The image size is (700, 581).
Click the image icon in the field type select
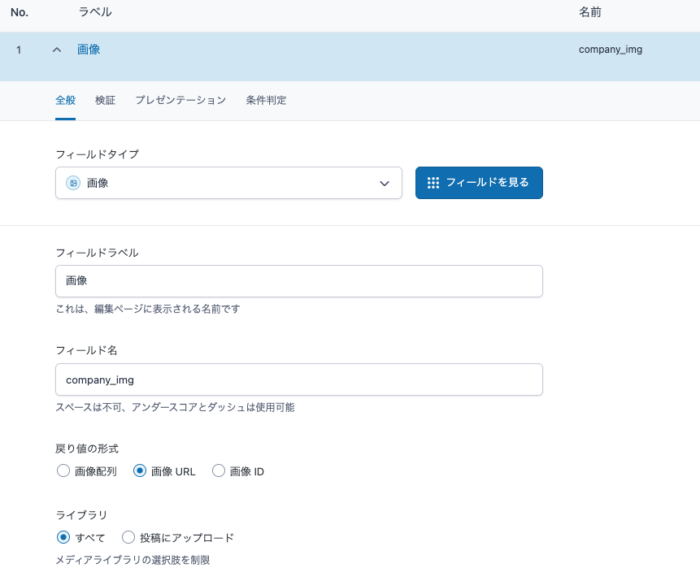[73, 183]
